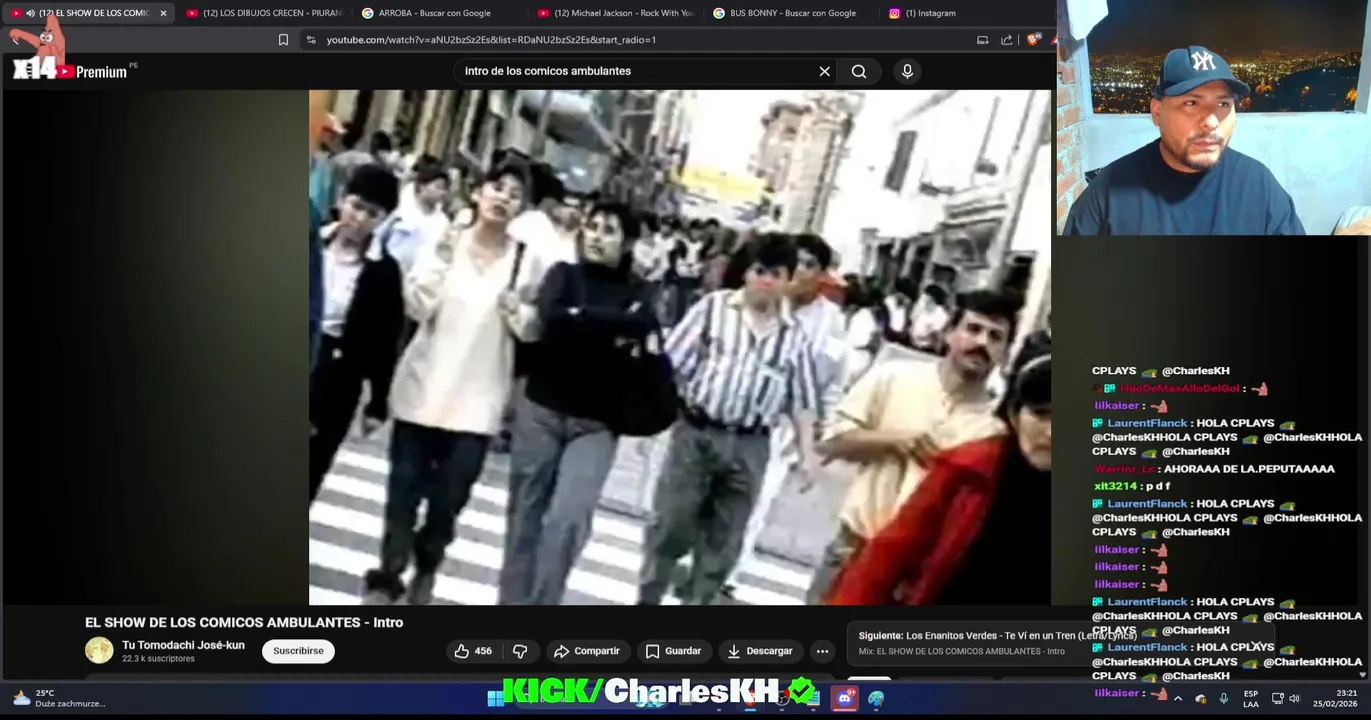Click the cast/screen icon in address bar

[x=982, y=40]
